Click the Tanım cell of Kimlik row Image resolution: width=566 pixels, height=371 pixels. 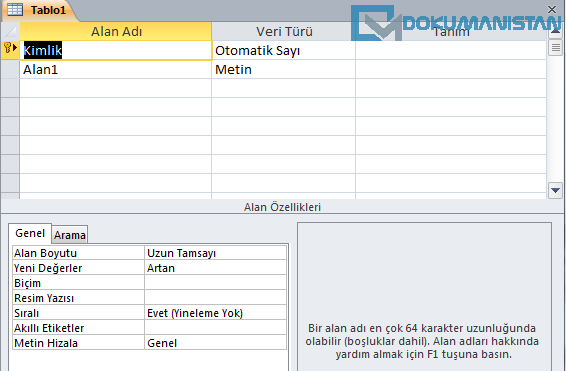[x=451, y=50]
